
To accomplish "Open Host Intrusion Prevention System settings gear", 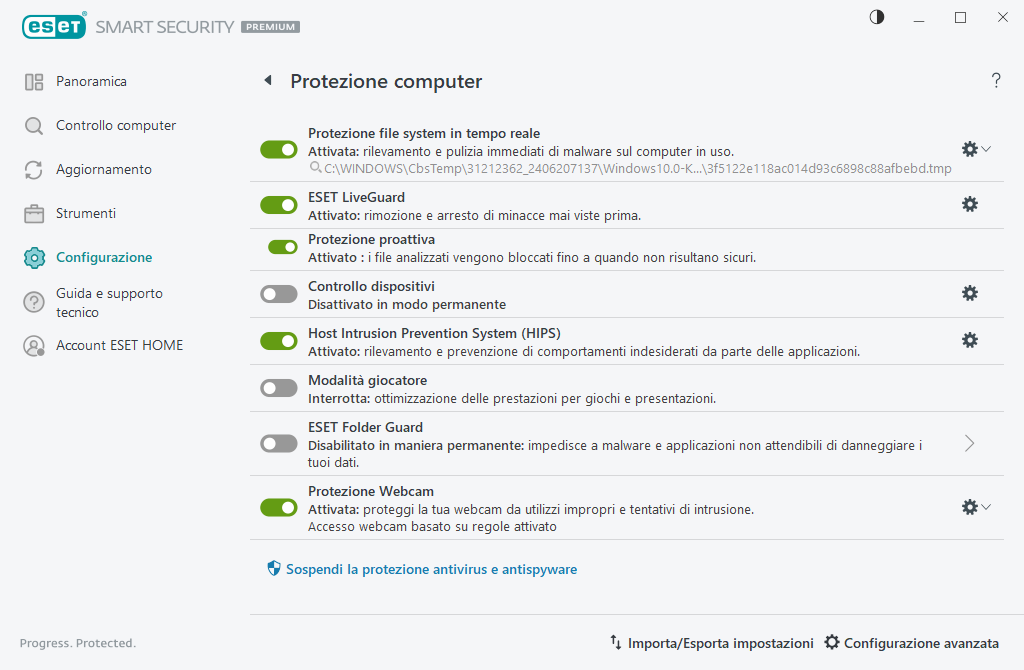I will pyautogui.click(x=969, y=340).
